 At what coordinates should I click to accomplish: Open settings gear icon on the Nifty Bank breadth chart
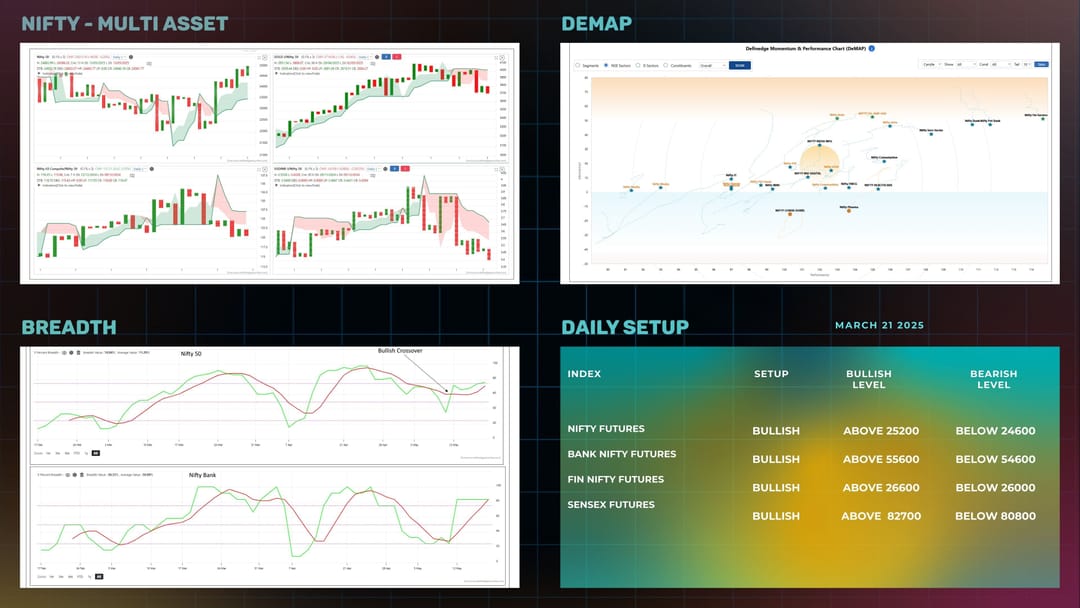[74, 474]
